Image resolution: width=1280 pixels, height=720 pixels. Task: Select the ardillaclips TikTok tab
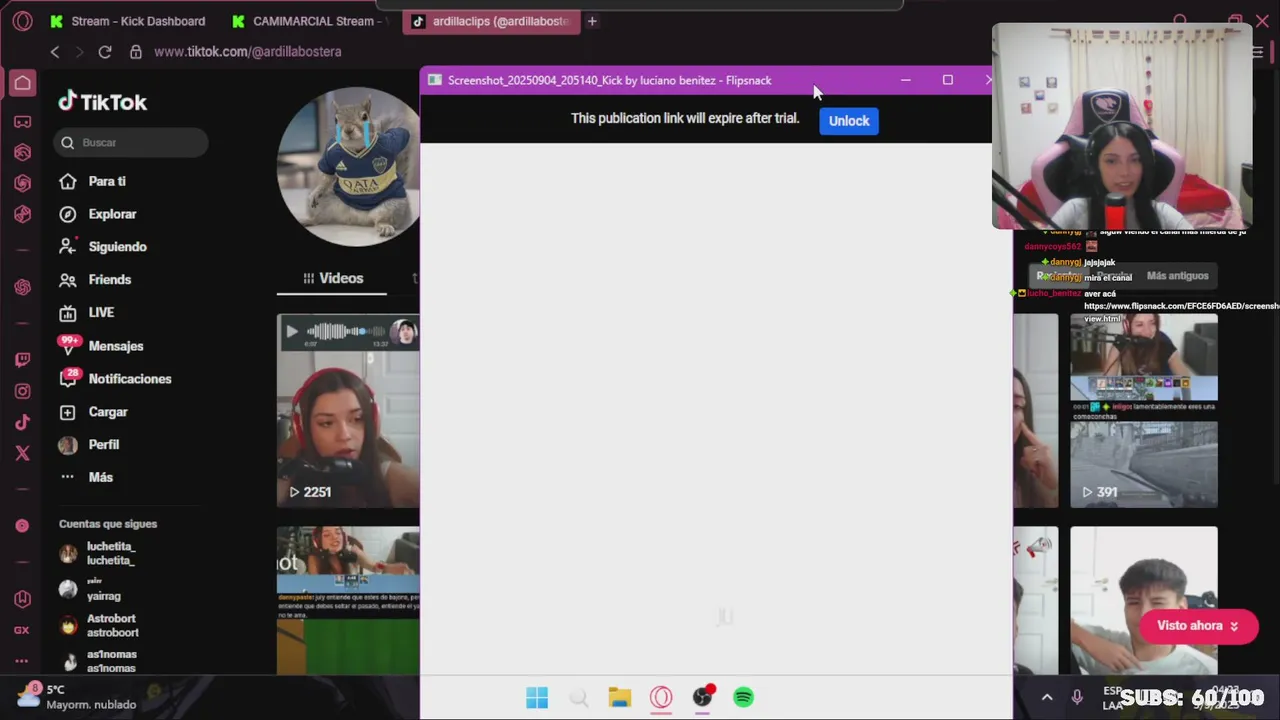(x=491, y=21)
